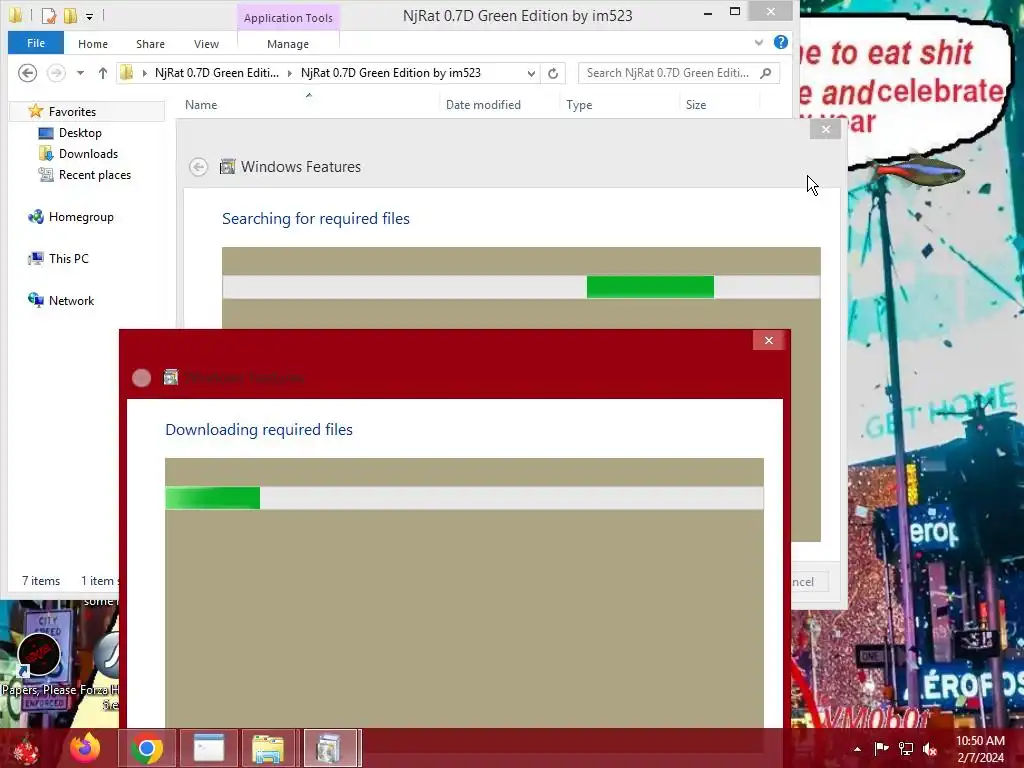
Task: Sort files by Name column
Action: coord(201,104)
